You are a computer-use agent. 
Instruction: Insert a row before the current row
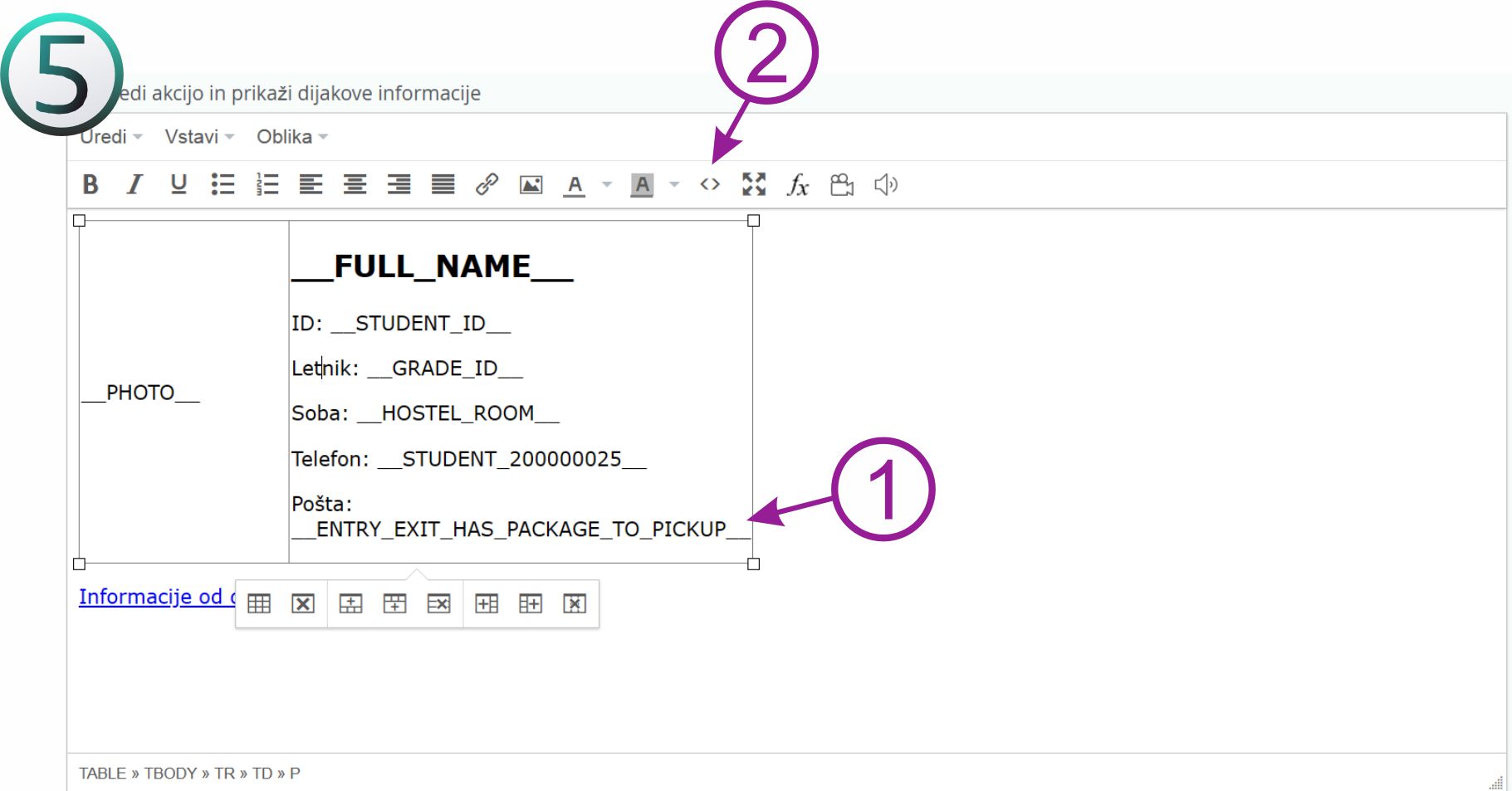(x=350, y=603)
